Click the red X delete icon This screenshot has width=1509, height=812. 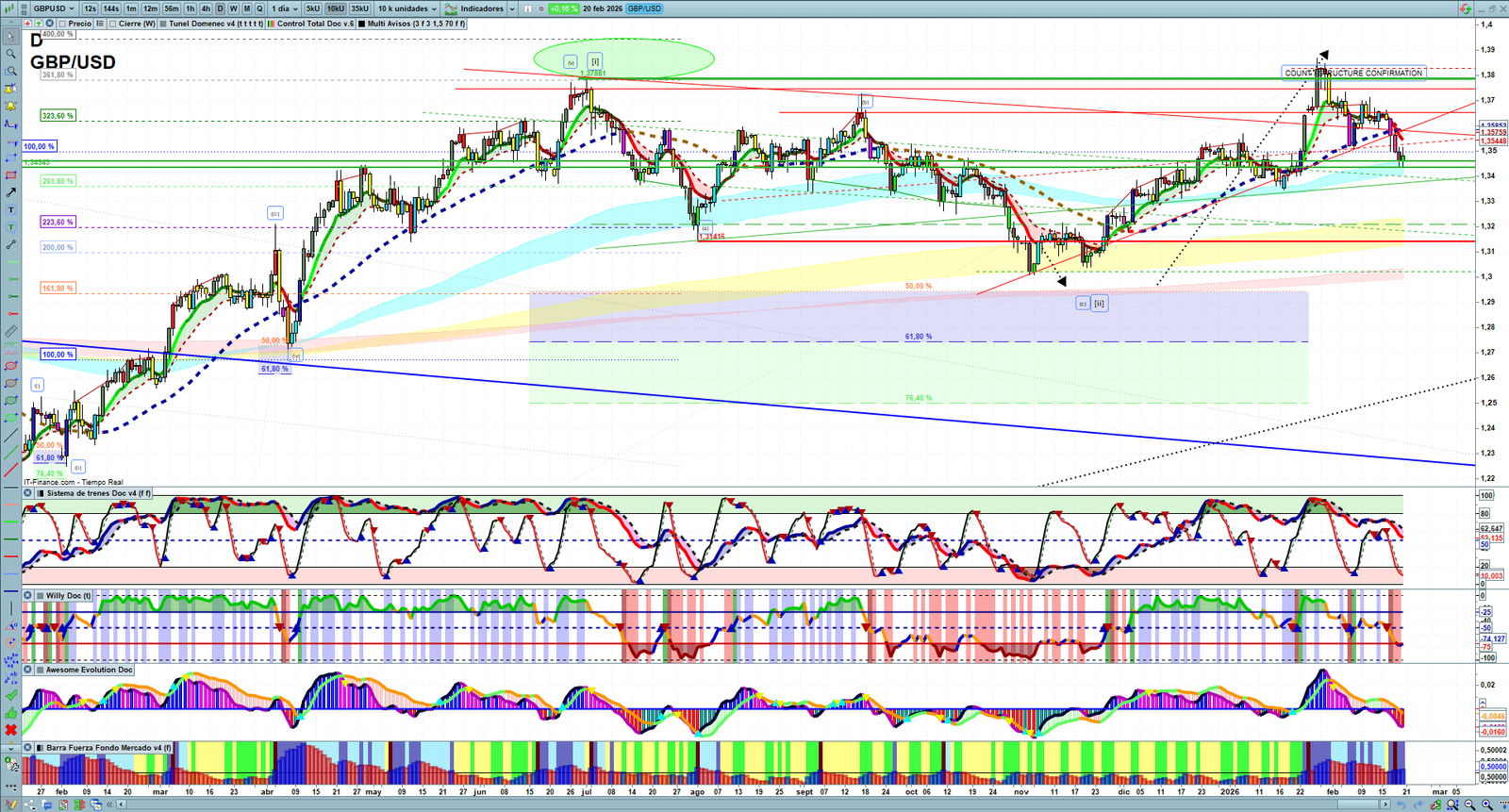point(11,730)
